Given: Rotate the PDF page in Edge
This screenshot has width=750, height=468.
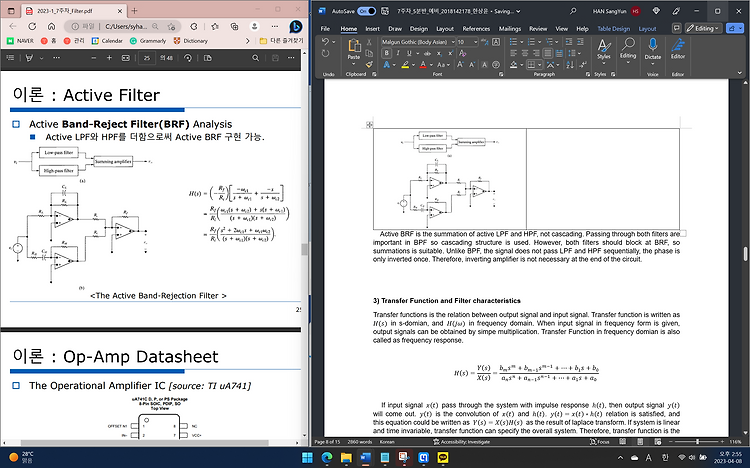Looking at the screenshot, I should tap(188, 58).
